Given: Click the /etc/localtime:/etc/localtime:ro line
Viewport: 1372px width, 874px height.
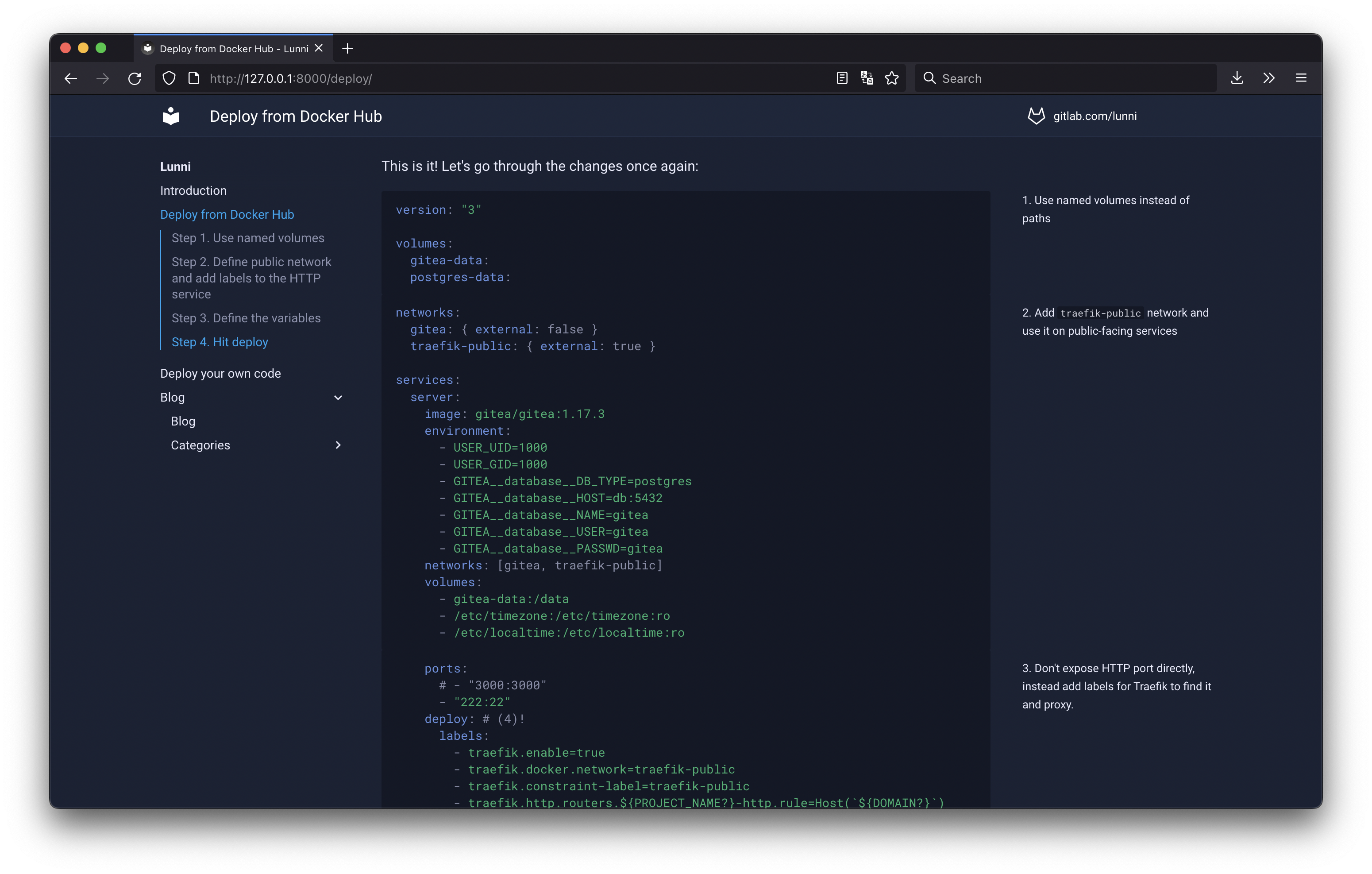Looking at the screenshot, I should (562, 632).
